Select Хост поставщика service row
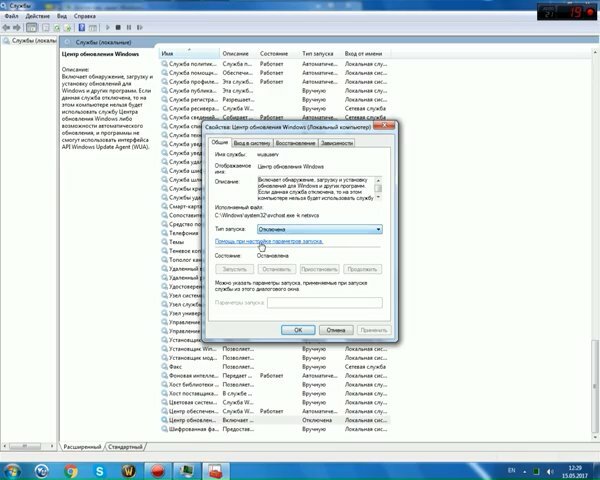The image size is (600, 480). 274,393
